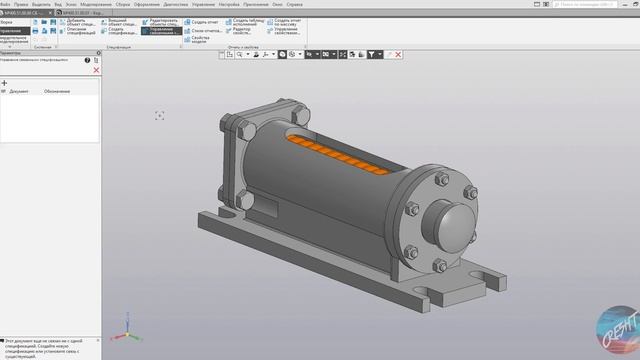Click the Save icon in system group
The width and height of the screenshot is (640, 360).
tap(53, 22)
